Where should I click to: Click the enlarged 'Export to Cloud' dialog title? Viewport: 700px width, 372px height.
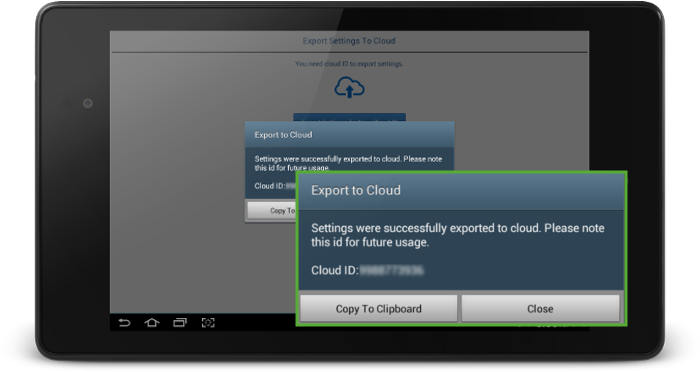coord(356,190)
